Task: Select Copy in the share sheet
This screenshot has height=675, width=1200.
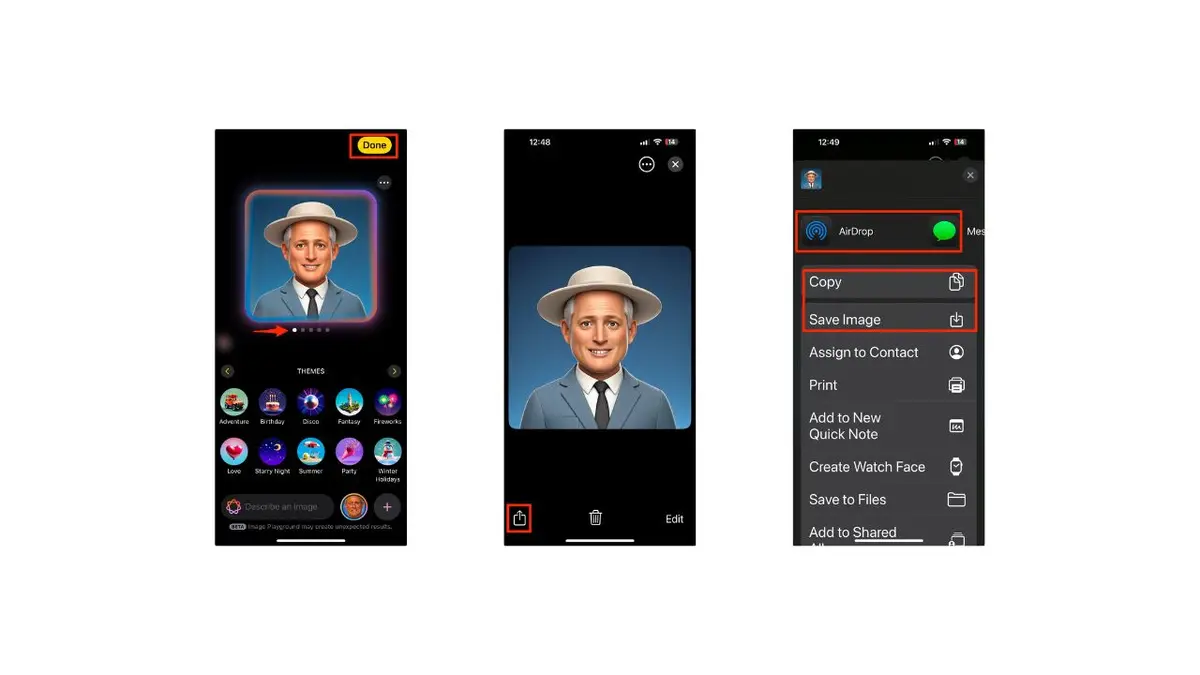Action: pyautogui.click(x=889, y=282)
